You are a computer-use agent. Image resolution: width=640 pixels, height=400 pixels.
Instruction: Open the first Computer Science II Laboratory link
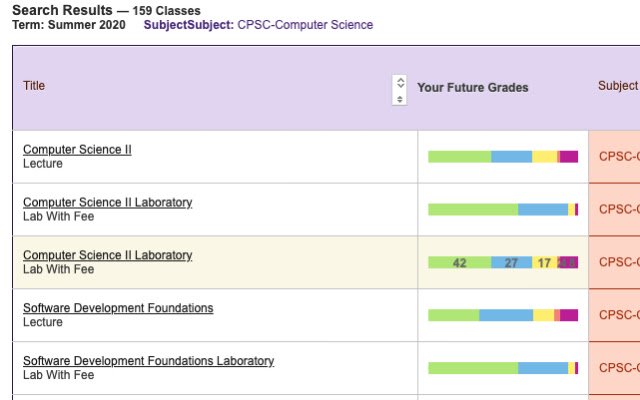[x=107, y=202]
